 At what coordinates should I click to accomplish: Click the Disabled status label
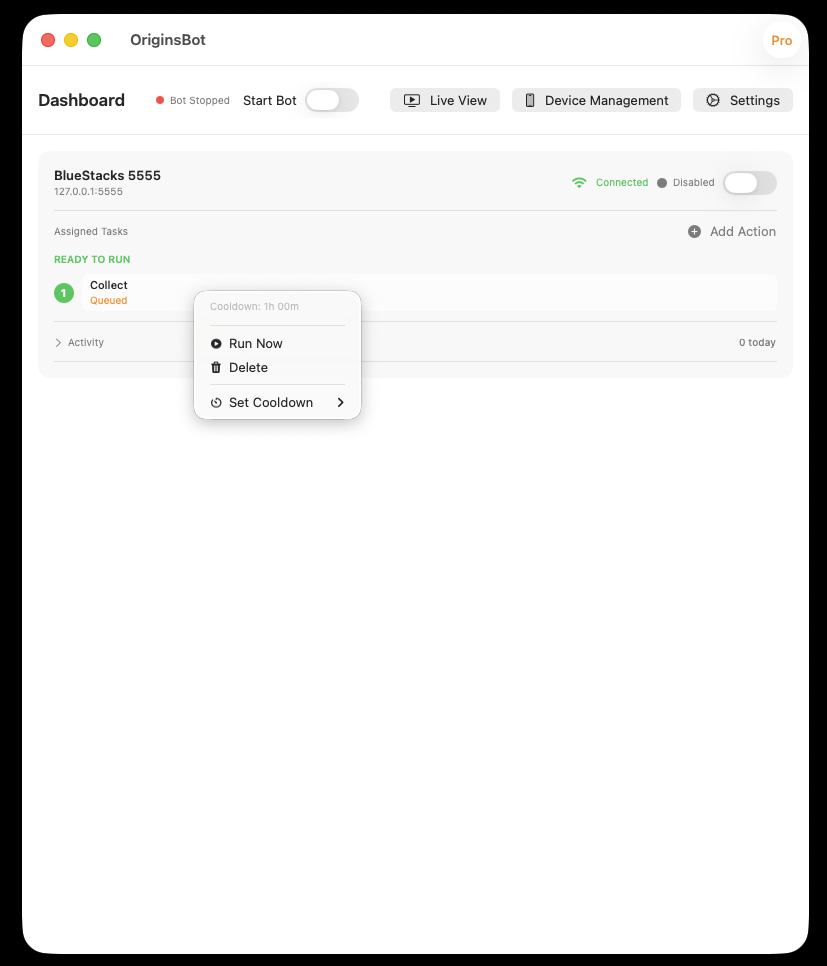(x=693, y=182)
